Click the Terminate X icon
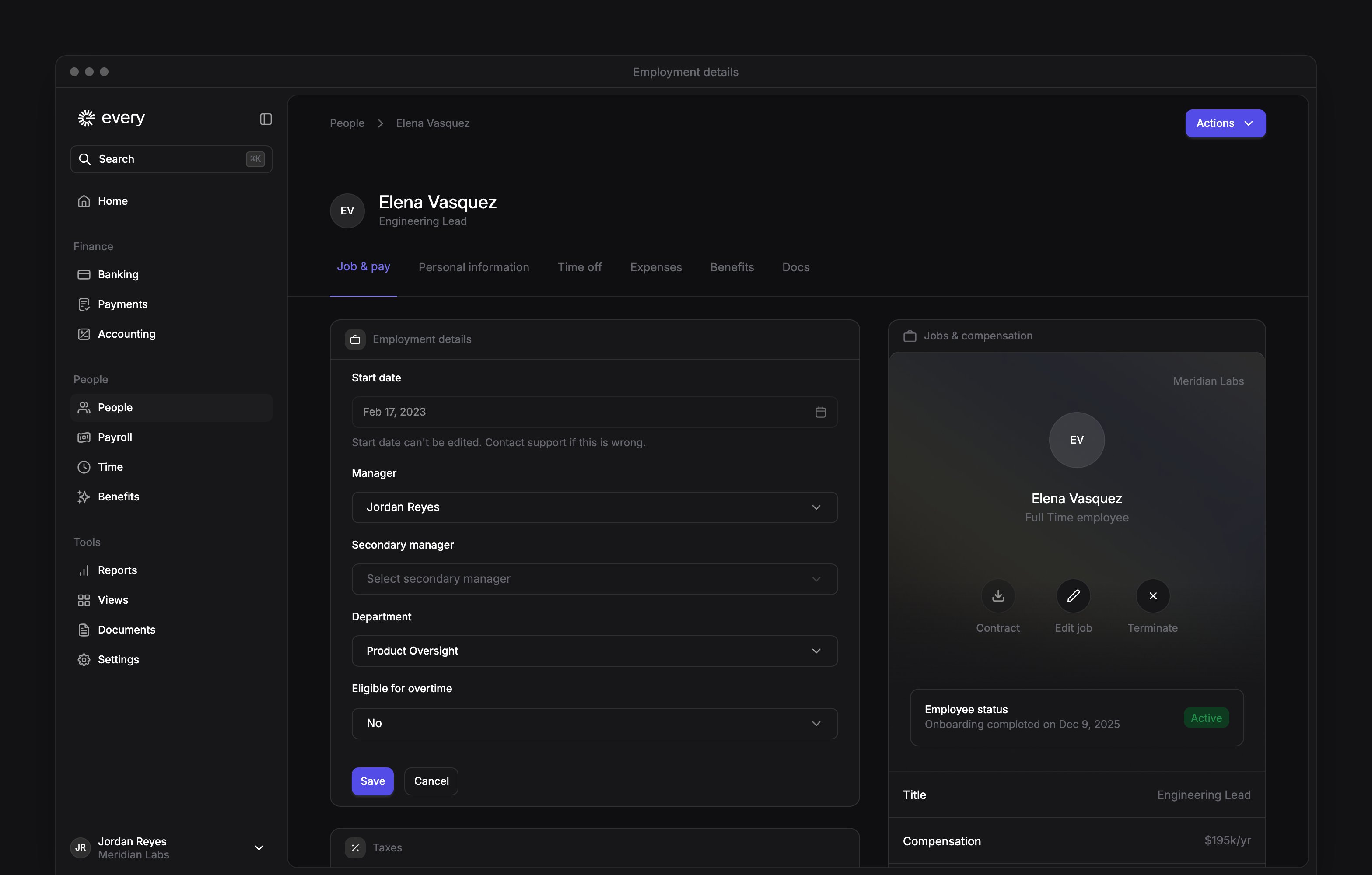Viewport: 1372px width, 875px height. tap(1153, 596)
